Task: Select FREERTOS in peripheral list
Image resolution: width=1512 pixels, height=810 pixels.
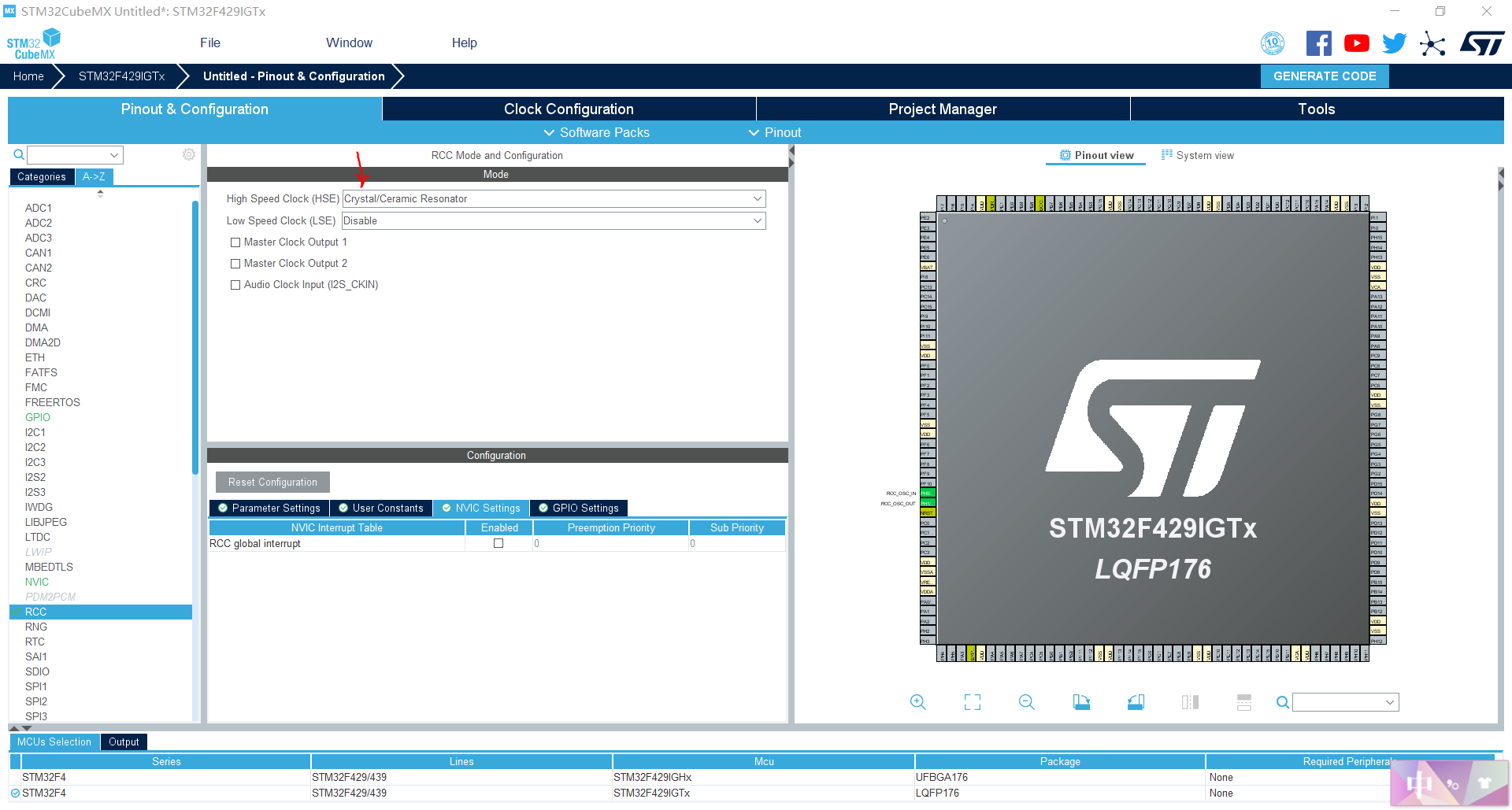Action: coord(52,403)
